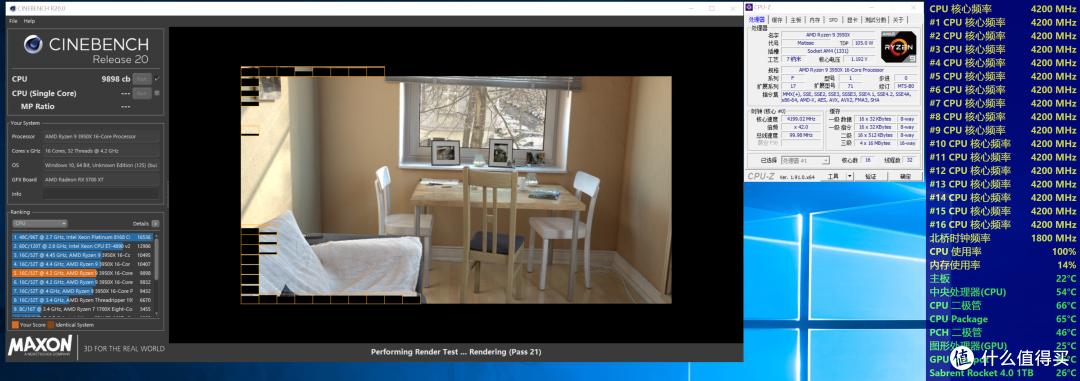The image size is (1080, 381).
Task: Switch to the 处理器 tab in CPU-Z
Action: tap(757, 20)
